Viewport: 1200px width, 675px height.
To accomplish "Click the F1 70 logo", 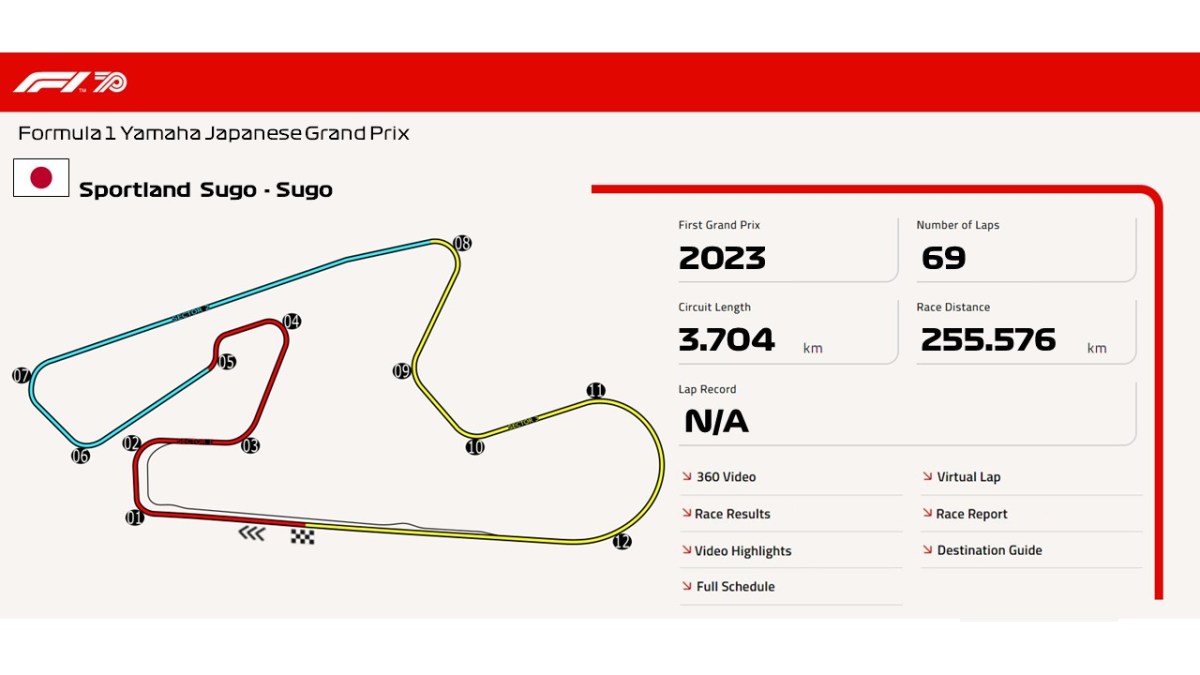I will coord(70,82).
